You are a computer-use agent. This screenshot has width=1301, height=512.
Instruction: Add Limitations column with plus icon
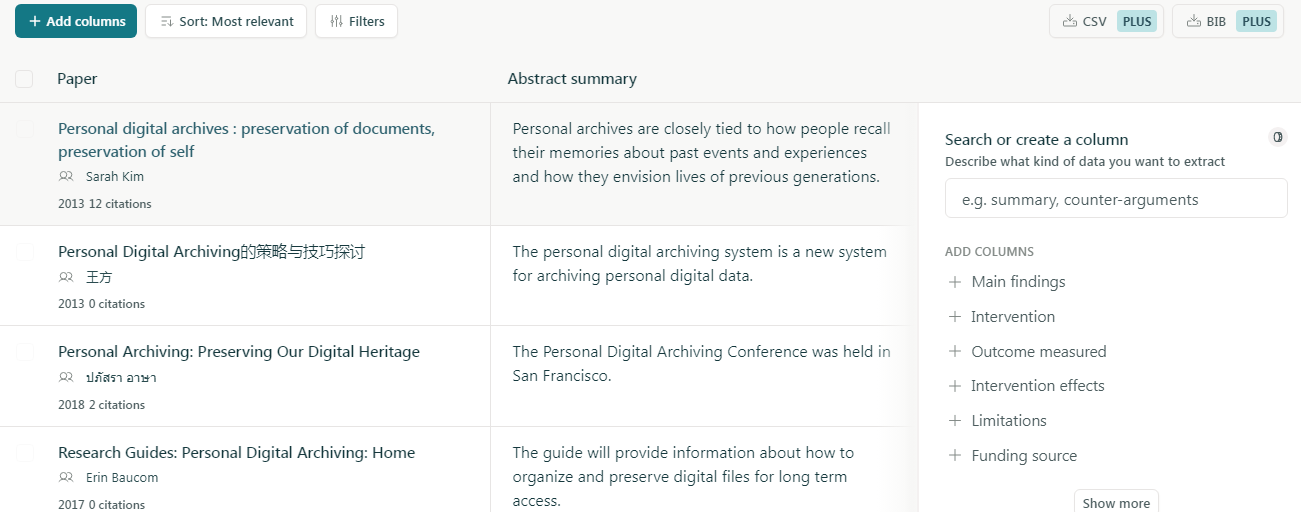pos(954,421)
